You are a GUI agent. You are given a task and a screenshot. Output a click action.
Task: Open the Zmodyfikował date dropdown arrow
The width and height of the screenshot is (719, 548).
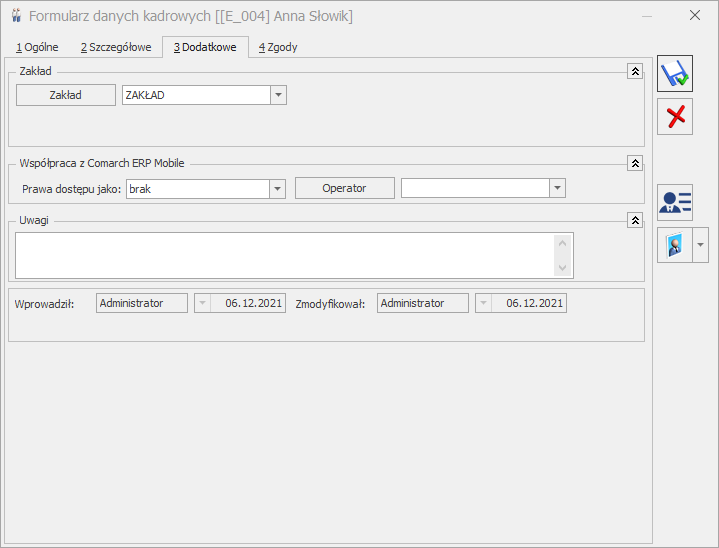[483, 303]
